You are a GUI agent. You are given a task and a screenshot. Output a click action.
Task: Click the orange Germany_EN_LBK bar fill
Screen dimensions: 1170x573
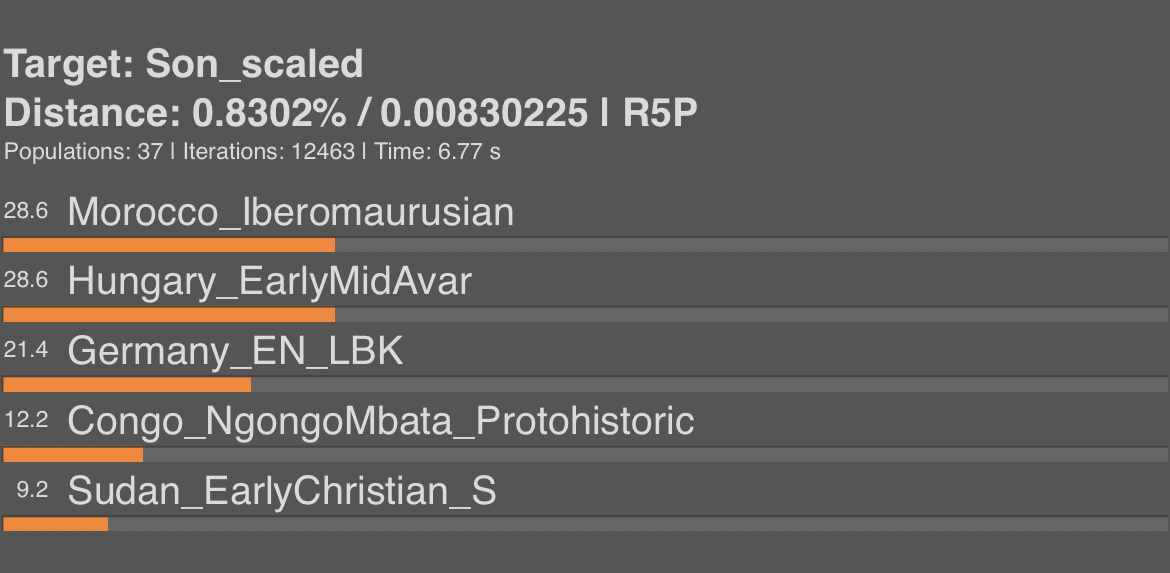coord(128,385)
